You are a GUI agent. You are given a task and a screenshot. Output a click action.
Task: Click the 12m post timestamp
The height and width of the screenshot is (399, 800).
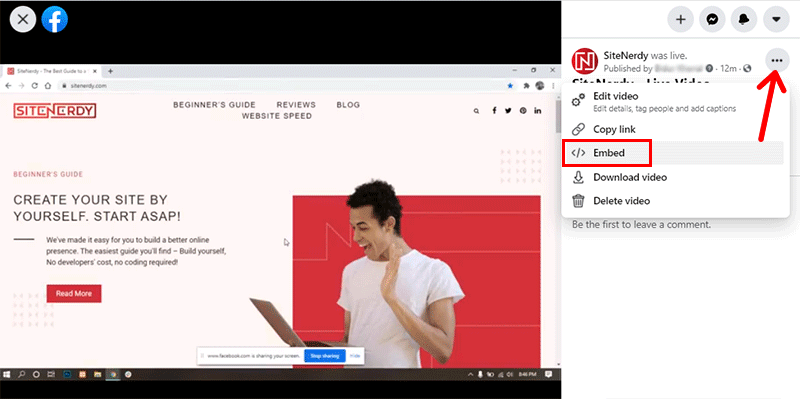[728, 68]
